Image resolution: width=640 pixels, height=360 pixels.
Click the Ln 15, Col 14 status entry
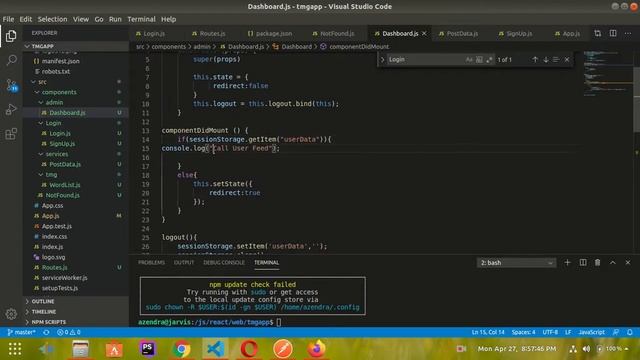(488, 332)
